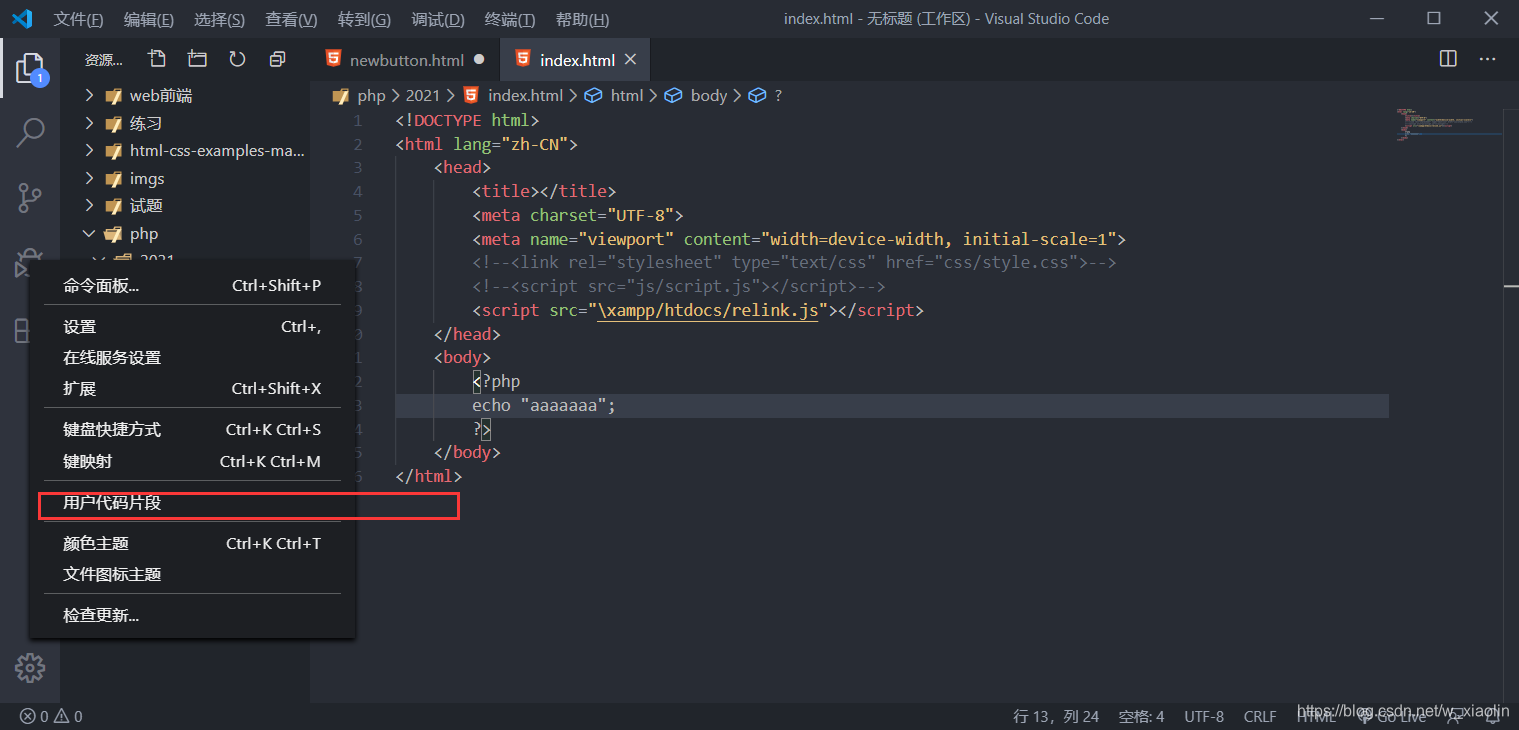Close the index.html tab

tap(631, 60)
